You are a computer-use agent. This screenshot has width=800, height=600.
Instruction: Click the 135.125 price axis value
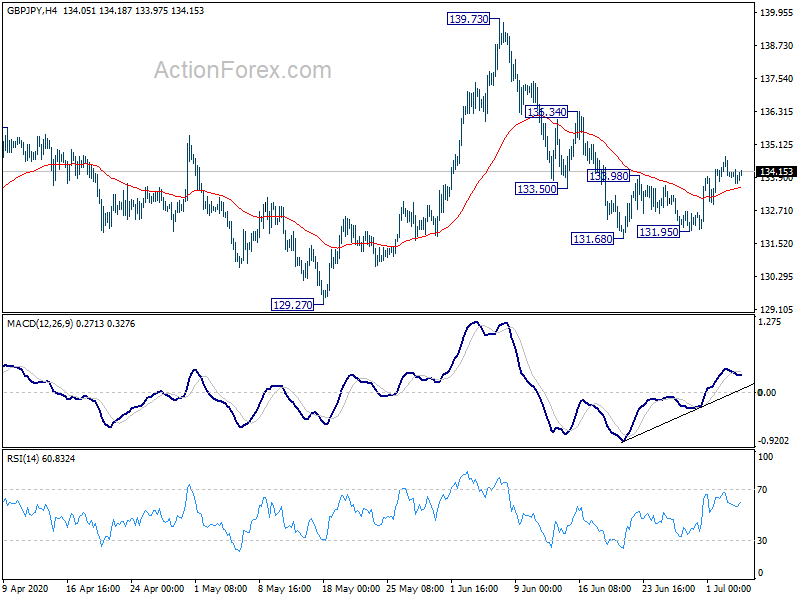[x=777, y=145]
